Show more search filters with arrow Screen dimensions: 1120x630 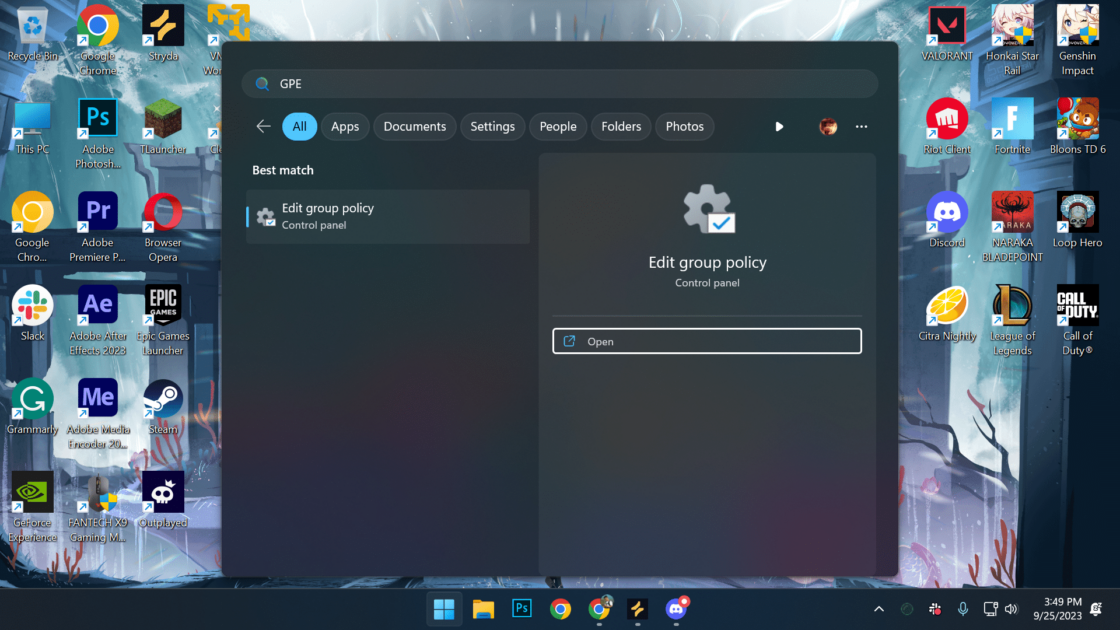[779, 126]
